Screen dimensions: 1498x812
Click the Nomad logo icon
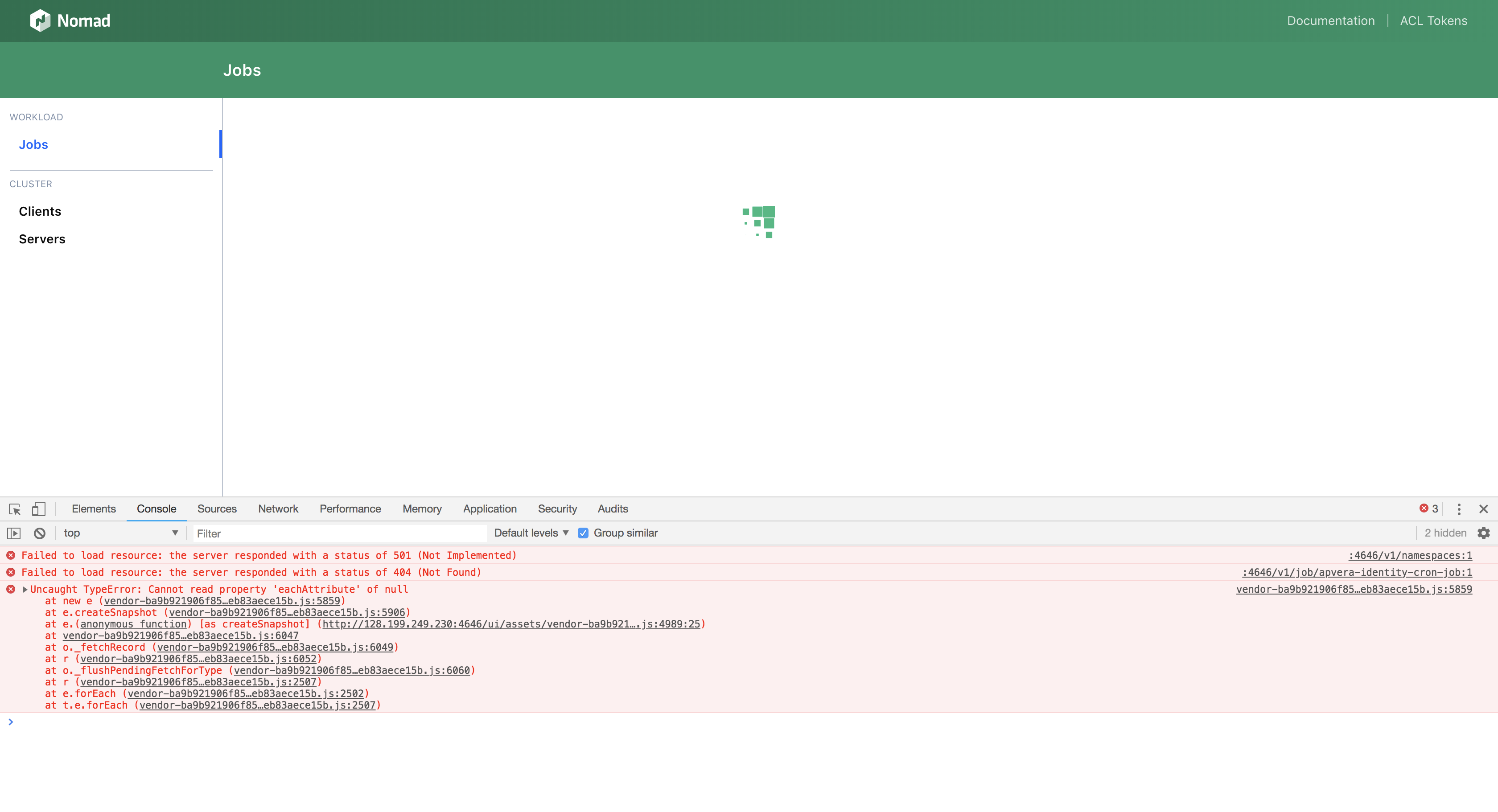40,21
